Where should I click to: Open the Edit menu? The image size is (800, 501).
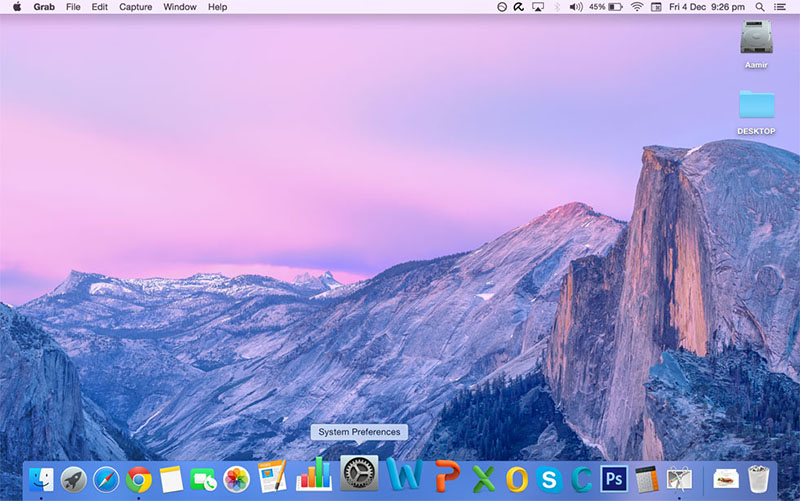coord(99,7)
